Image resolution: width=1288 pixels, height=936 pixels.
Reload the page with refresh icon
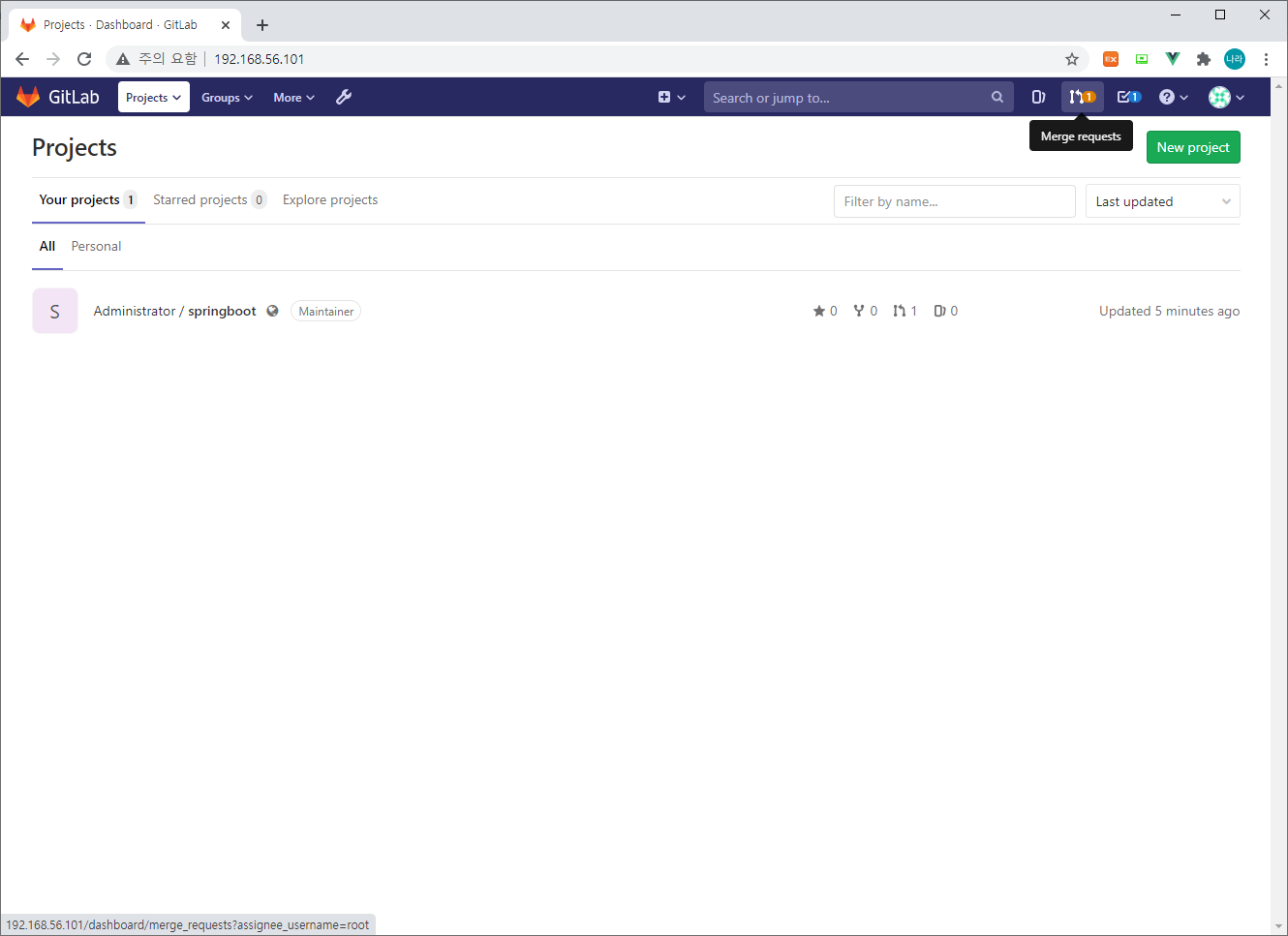point(84,59)
